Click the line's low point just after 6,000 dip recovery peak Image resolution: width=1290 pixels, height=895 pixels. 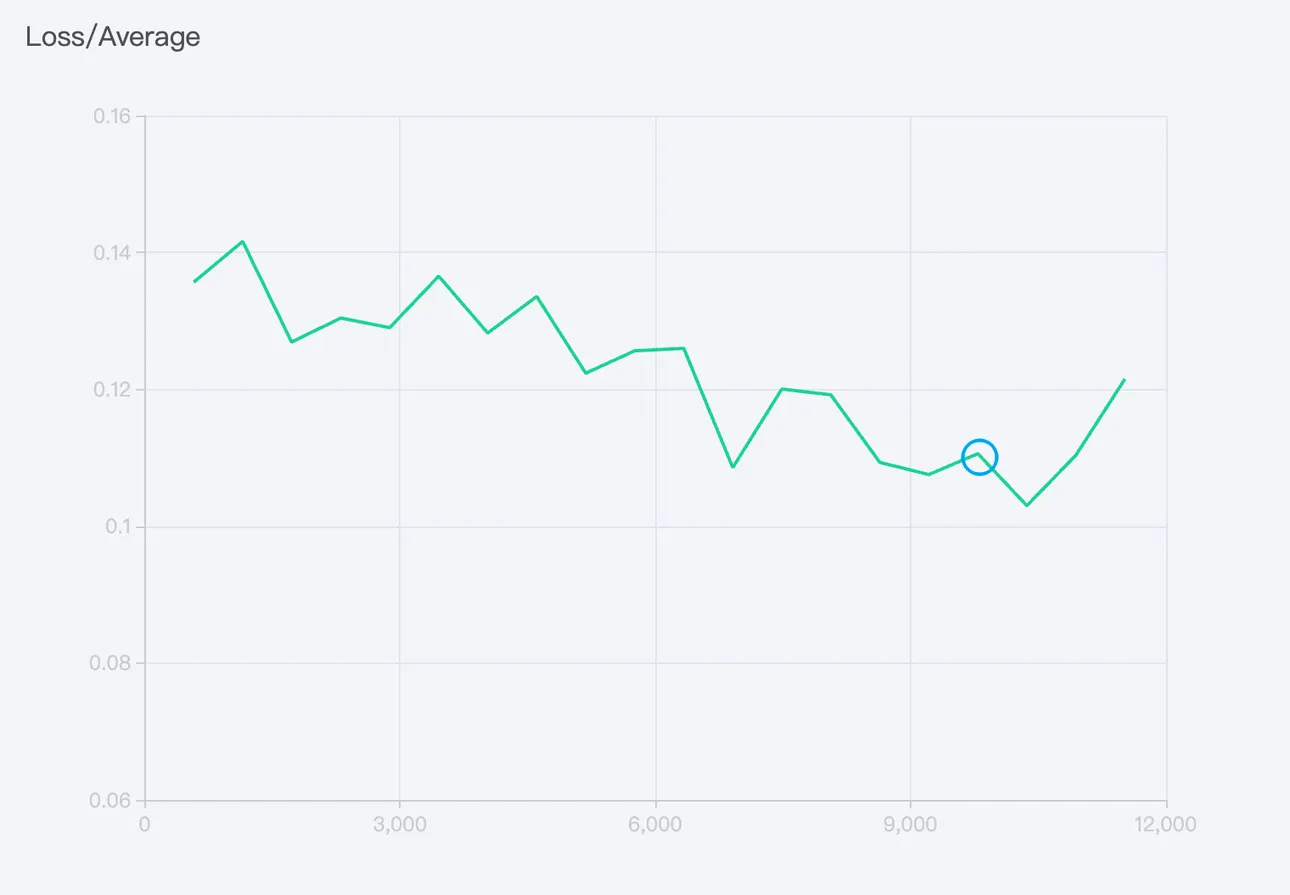click(x=880, y=462)
